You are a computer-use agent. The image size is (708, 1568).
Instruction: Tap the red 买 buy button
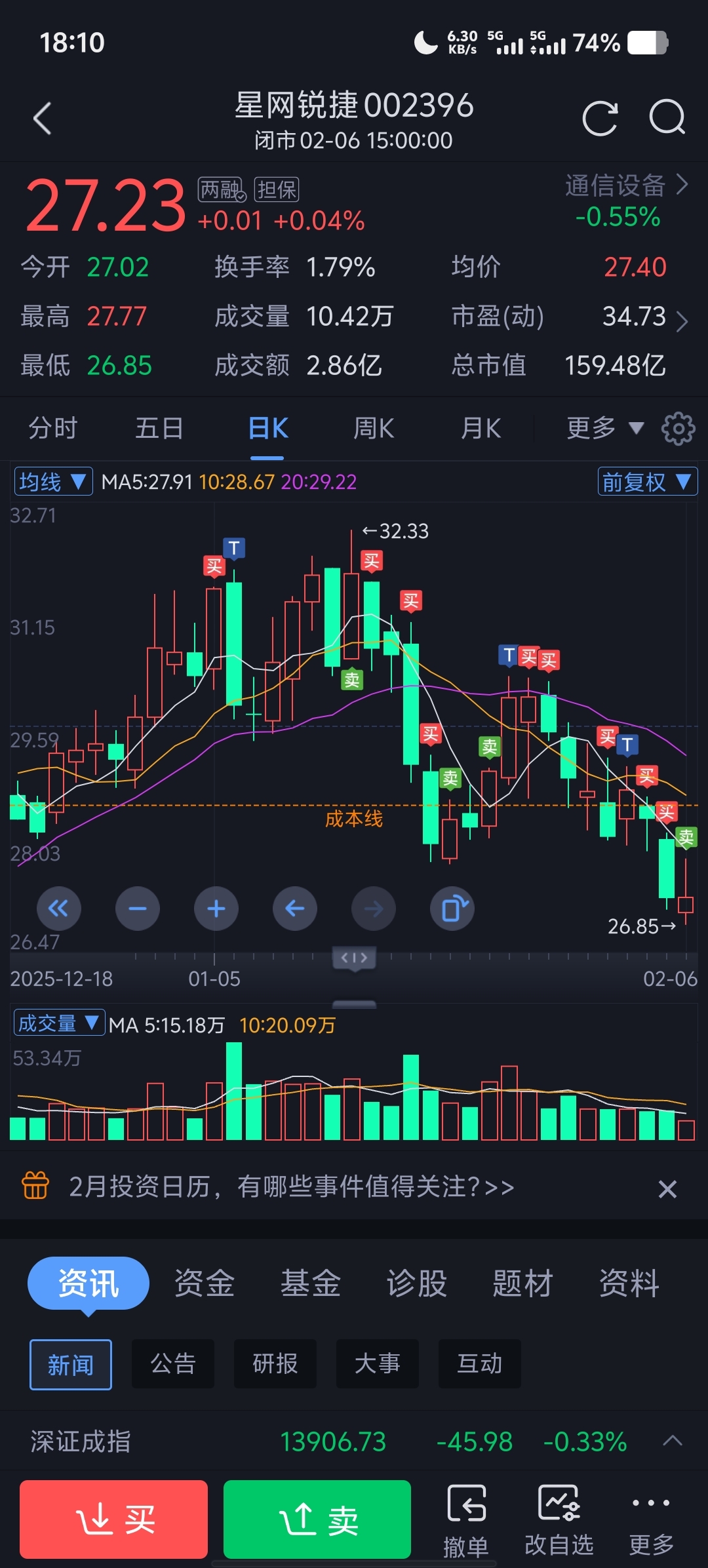coord(114,1519)
